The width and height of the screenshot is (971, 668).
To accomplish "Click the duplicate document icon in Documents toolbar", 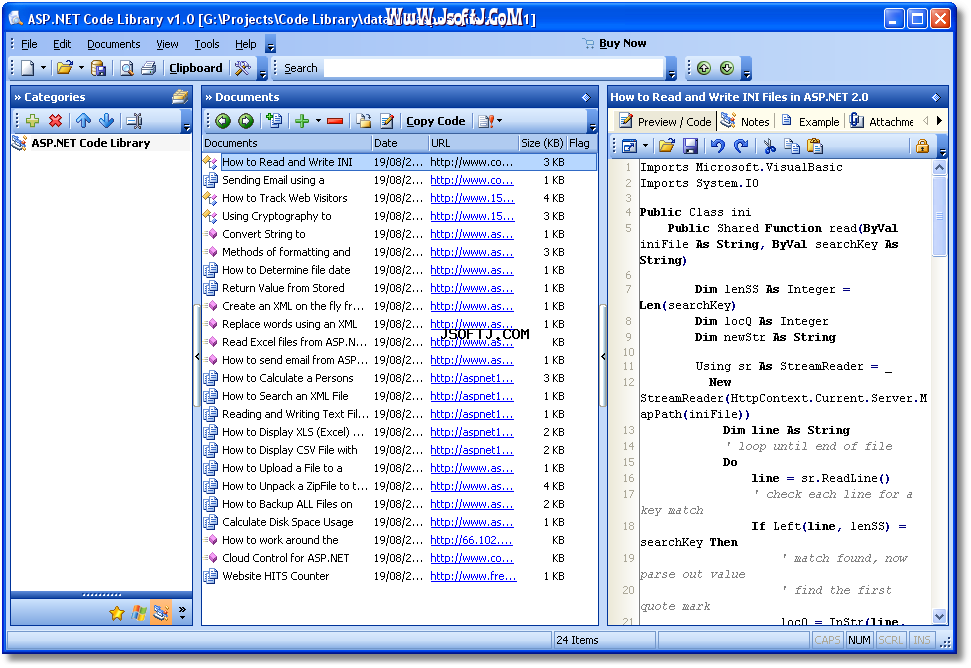I will (x=274, y=121).
